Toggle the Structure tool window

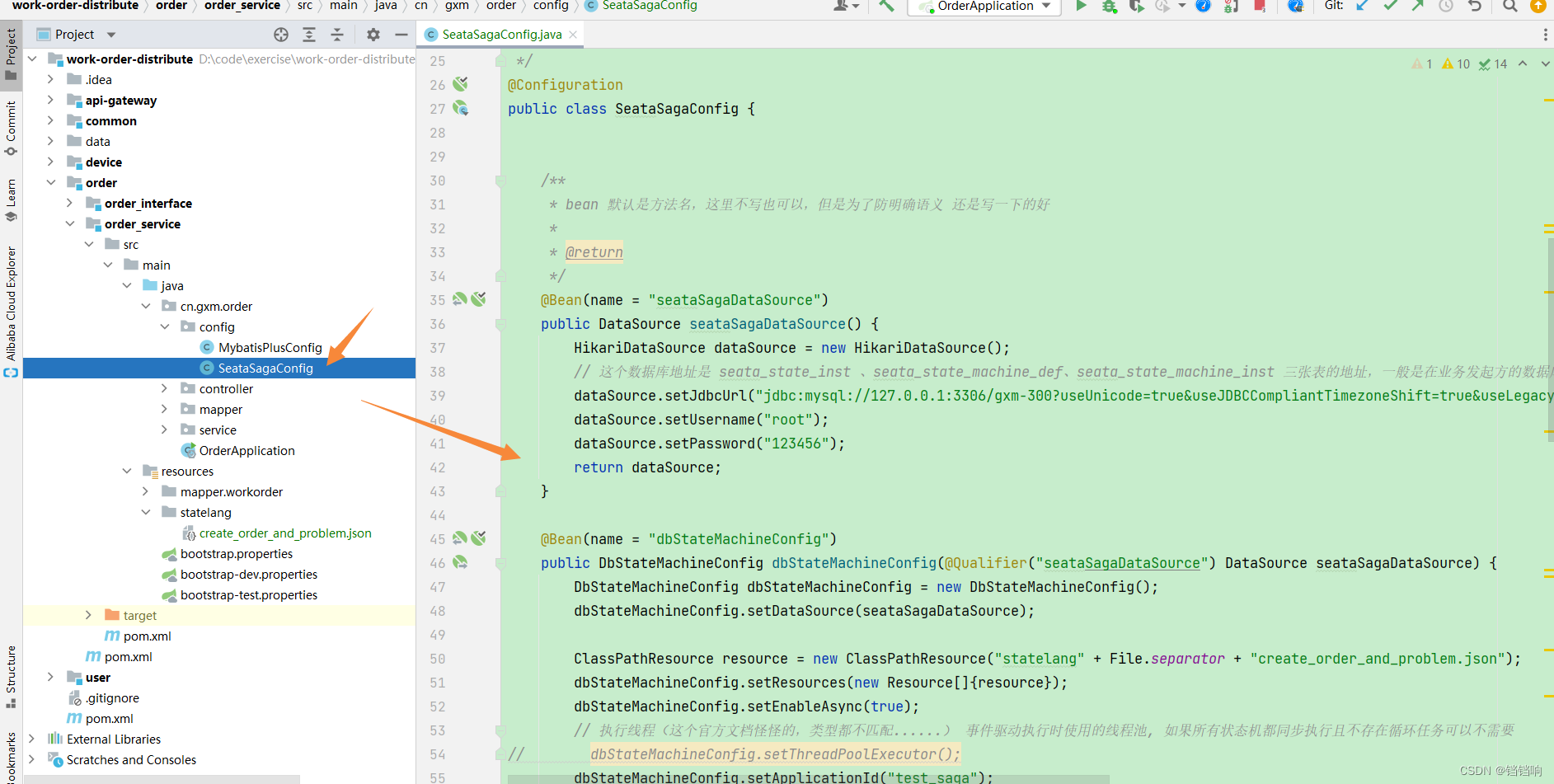click(x=11, y=676)
